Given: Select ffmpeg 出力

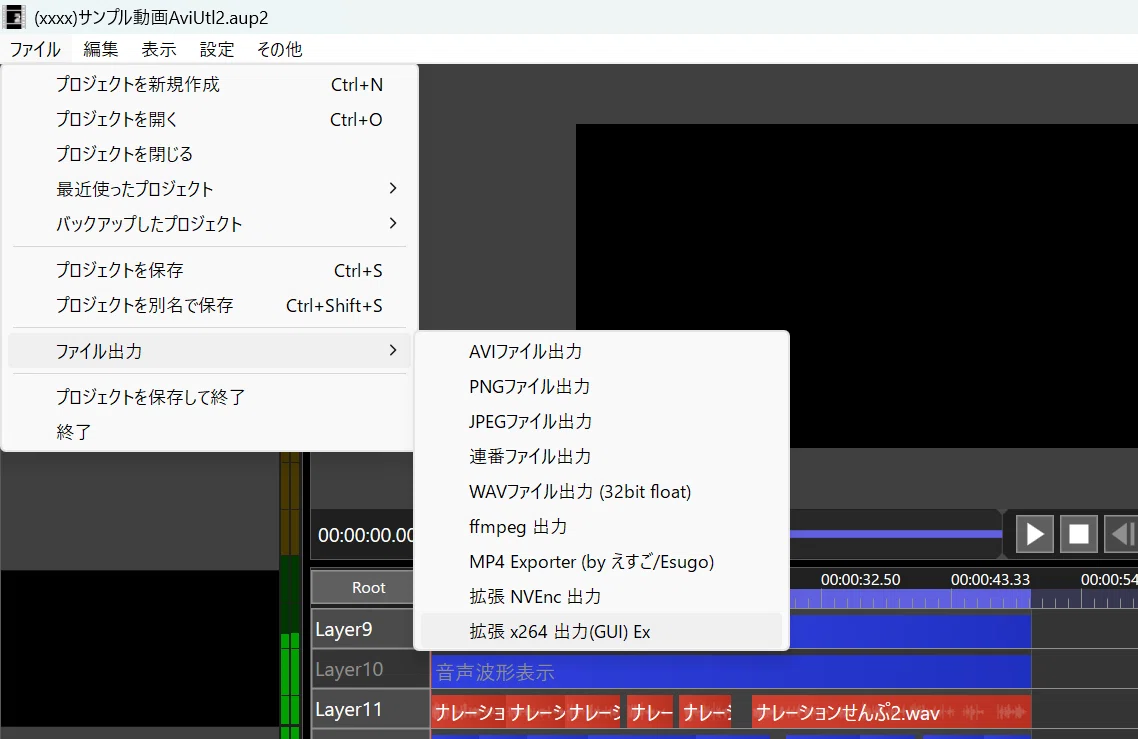Looking at the screenshot, I should 601,526.
